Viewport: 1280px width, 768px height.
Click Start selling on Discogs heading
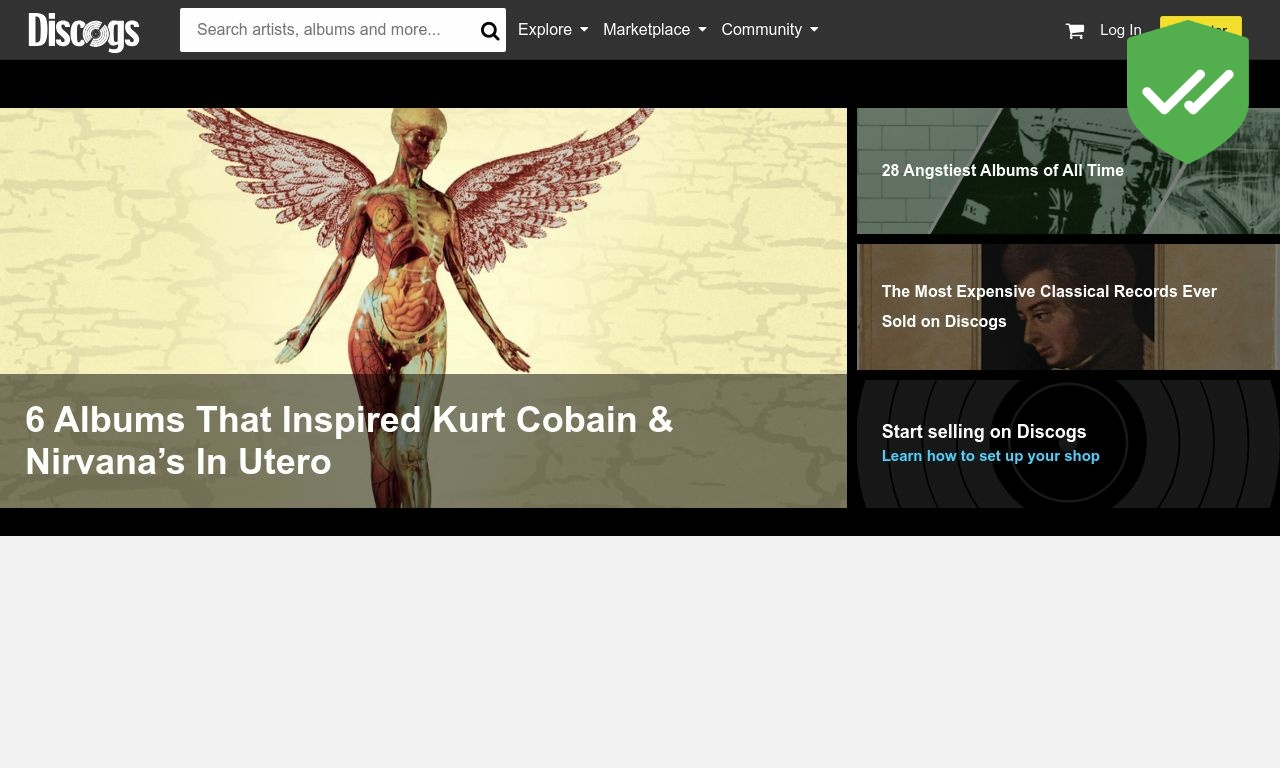[x=984, y=432]
